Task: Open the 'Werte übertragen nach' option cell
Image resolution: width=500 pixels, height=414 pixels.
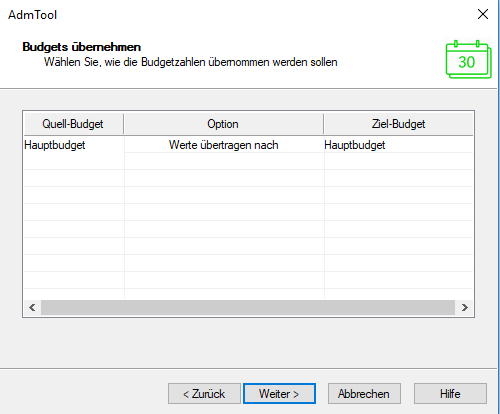Action: [224, 145]
